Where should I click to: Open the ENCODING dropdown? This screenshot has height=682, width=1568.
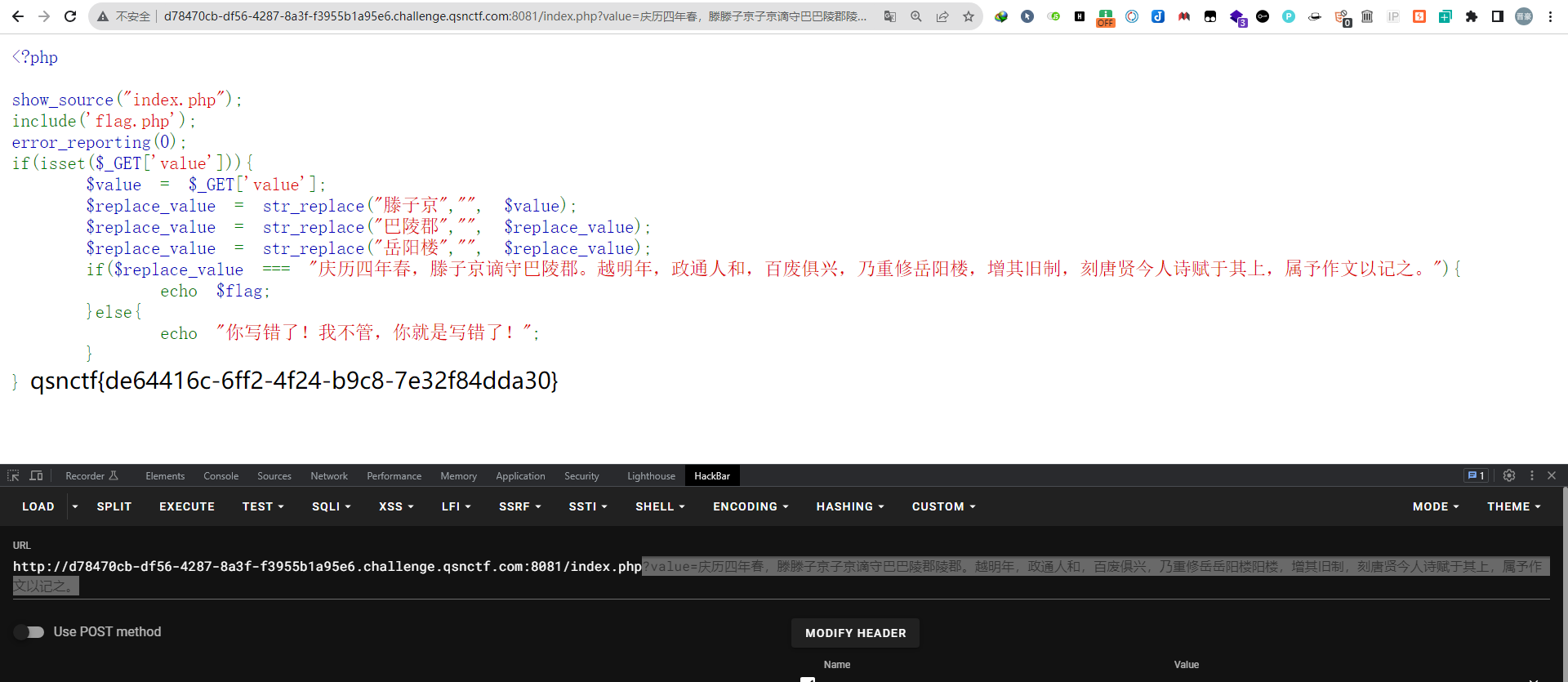click(751, 506)
